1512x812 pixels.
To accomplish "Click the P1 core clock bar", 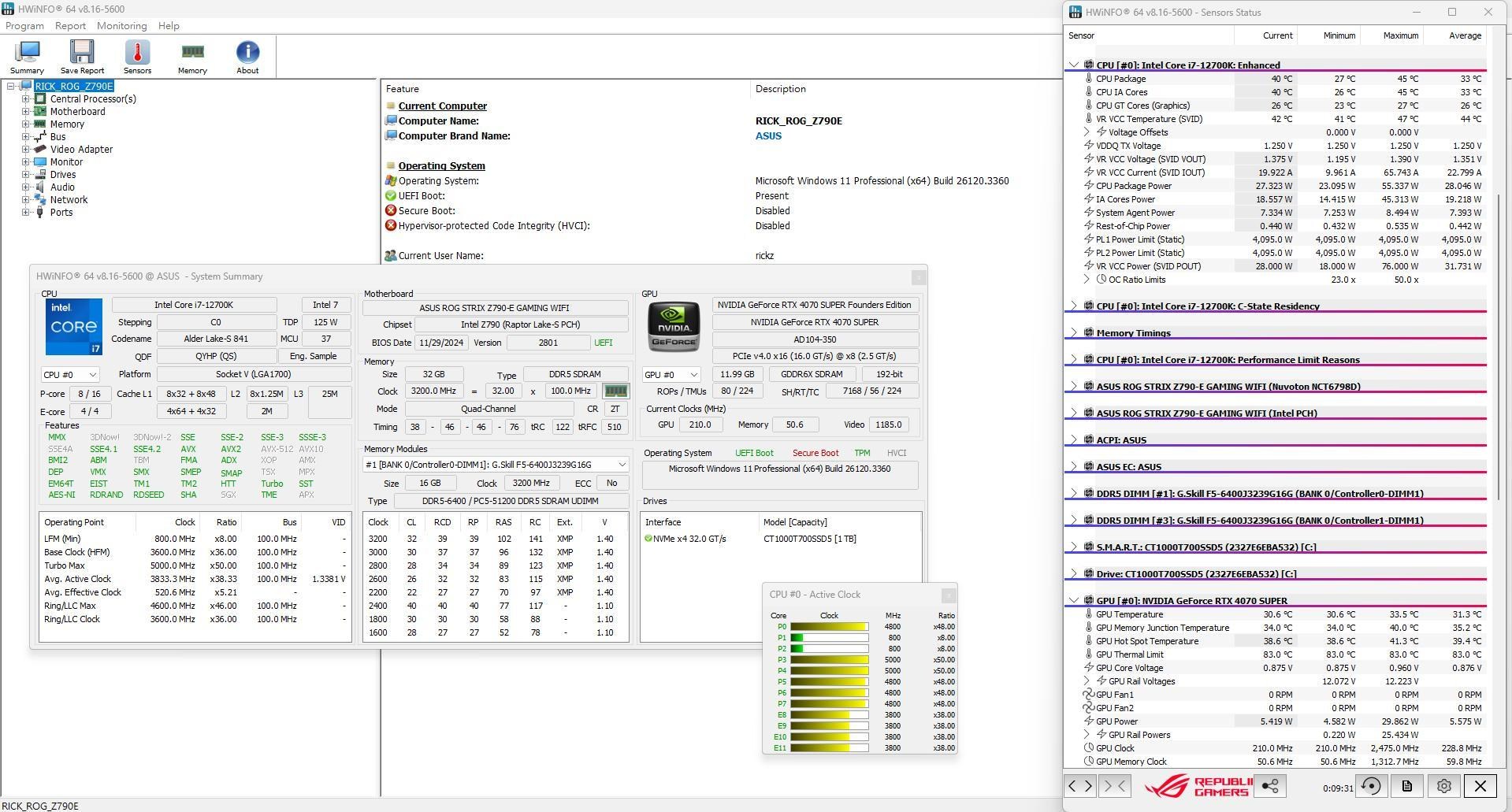I will [829, 638].
